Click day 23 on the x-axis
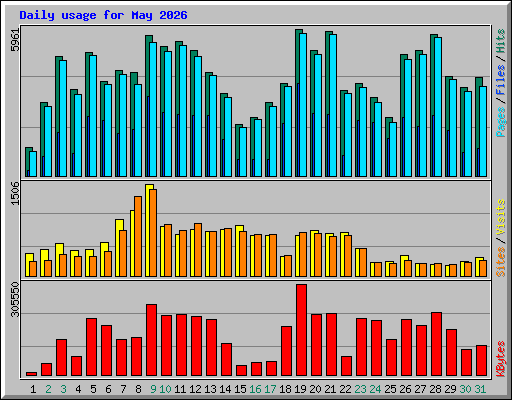This screenshot has width=512, height=400. (x=360, y=389)
